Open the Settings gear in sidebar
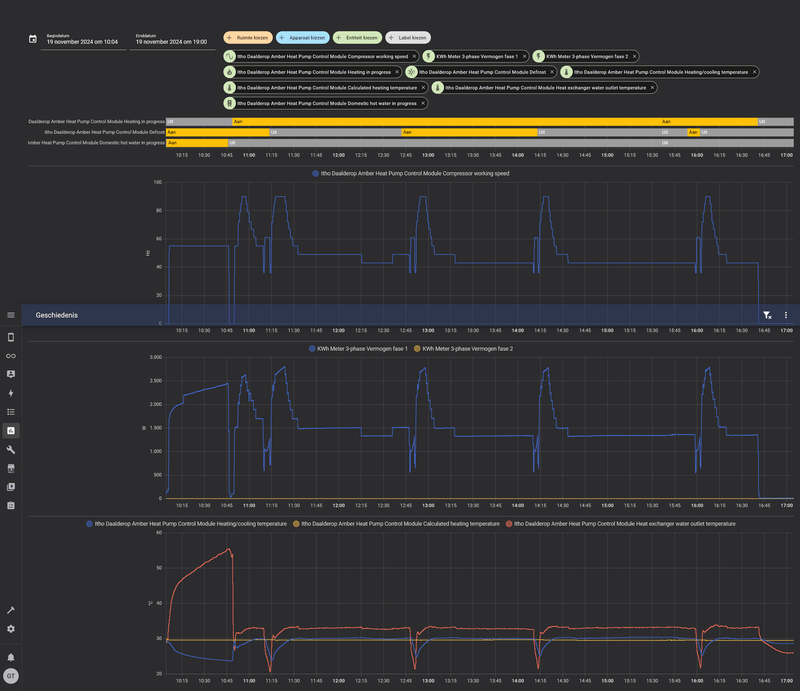The height and width of the screenshot is (691, 800). click(11, 629)
